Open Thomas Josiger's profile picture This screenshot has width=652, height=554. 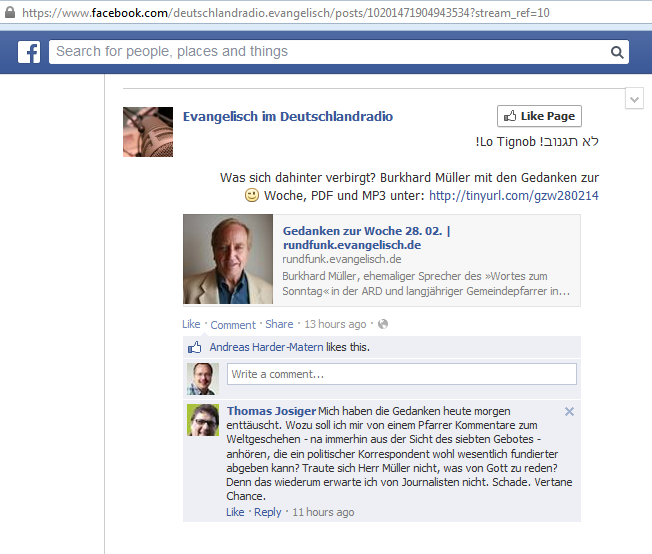[x=203, y=420]
